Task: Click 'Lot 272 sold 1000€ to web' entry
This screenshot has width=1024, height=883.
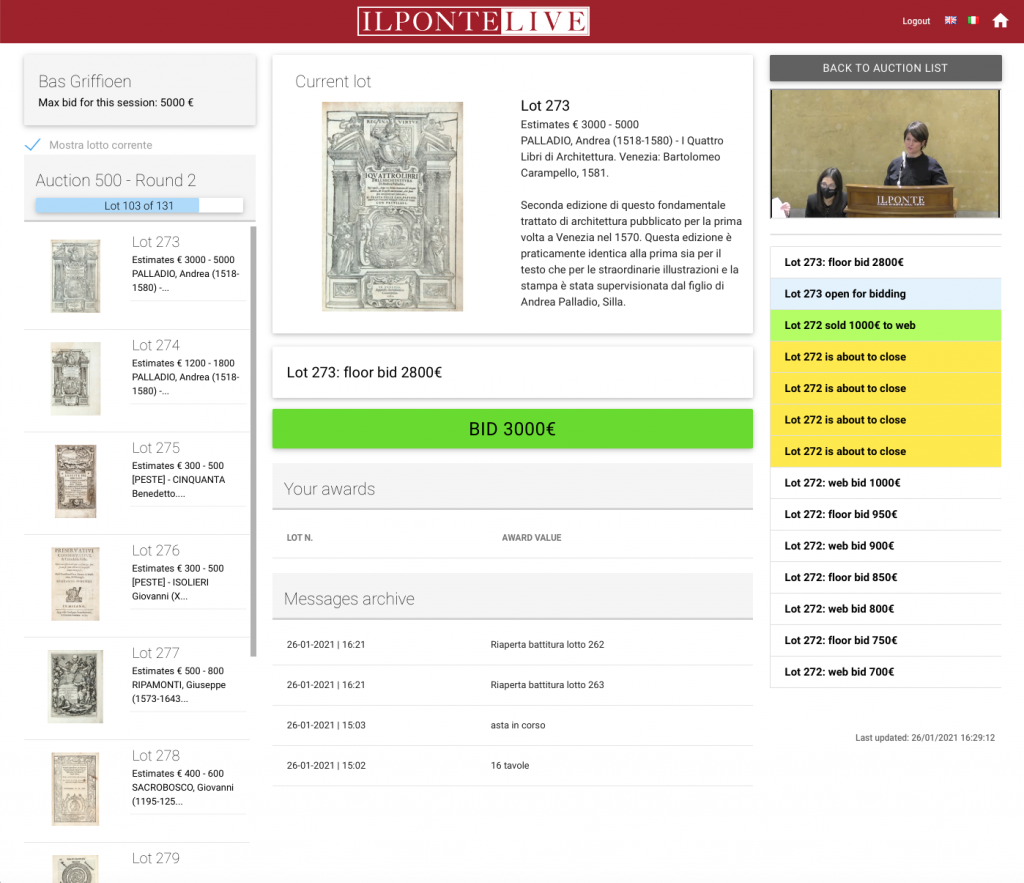Action: click(x=885, y=325)
